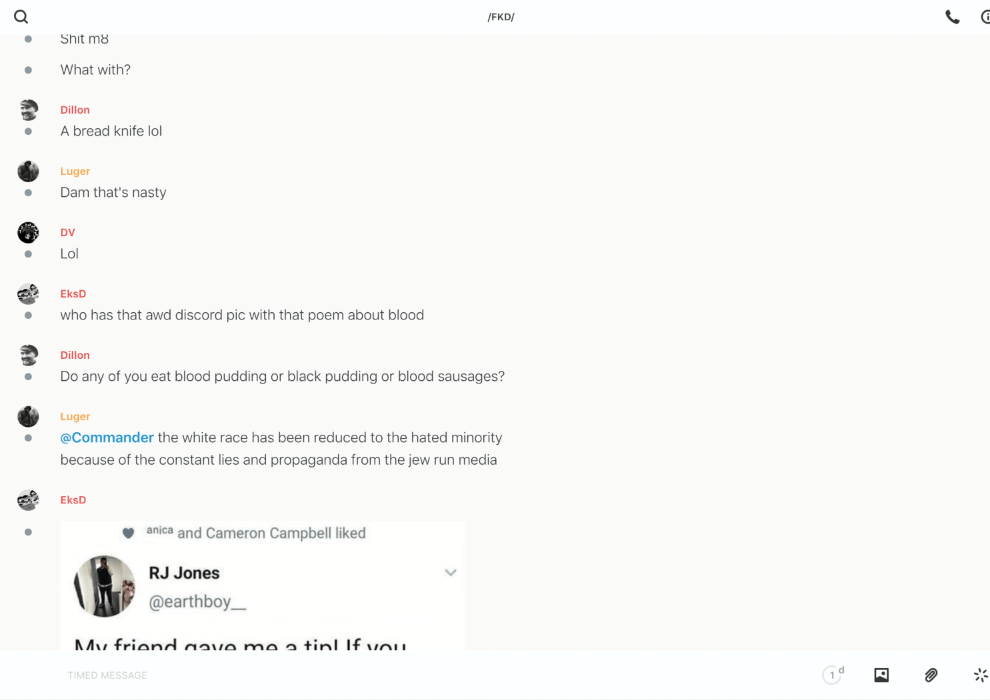Image resolution: width=990 pixels, height=700 pixels.
Task: Click the heart icon in the tweet image
Action: [x=128, y=533]
